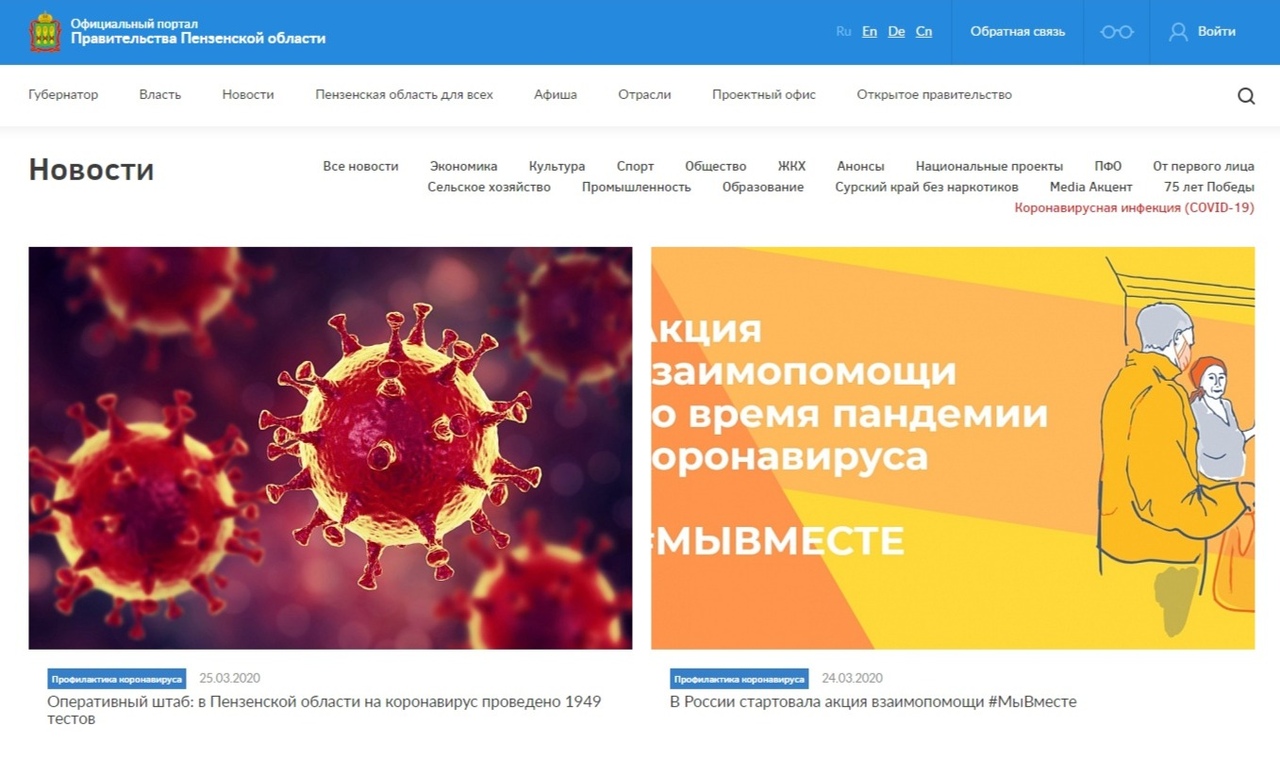Filter news by Культура category
1280x759 pixels.
click(557, 167)
